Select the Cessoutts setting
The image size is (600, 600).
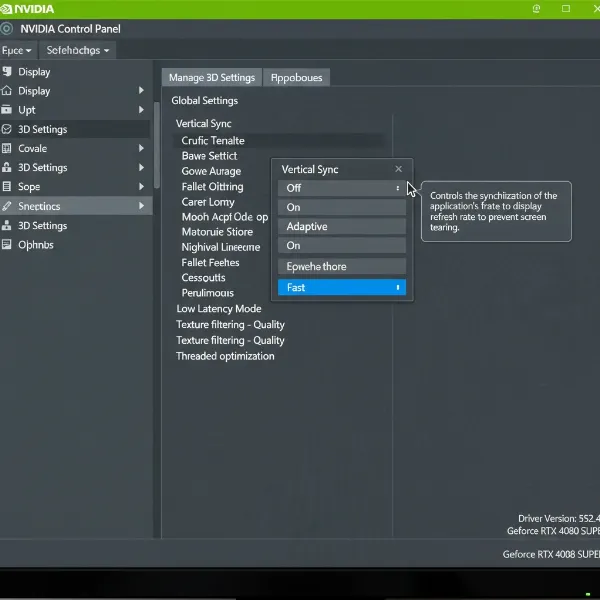point(203,277)
